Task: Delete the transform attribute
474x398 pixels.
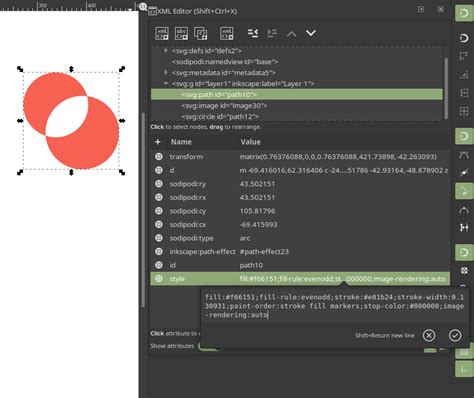Action: pyautogui.click(x=159, y=157)
